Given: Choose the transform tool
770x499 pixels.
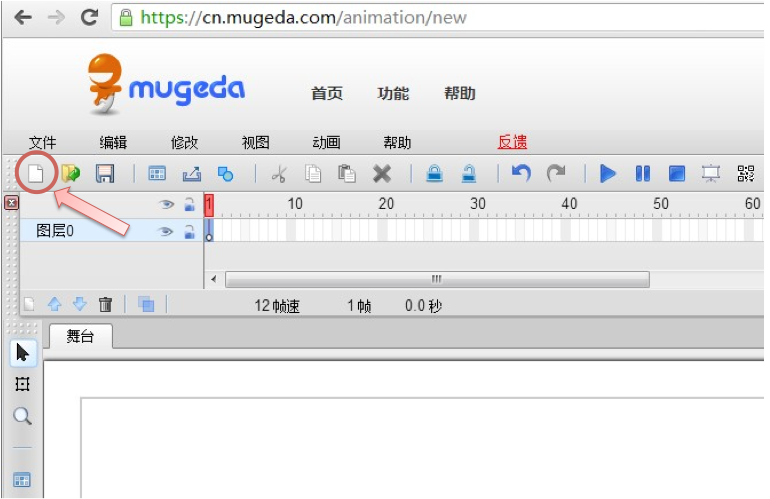Looking at the screenshot, I should coord(22,384).
